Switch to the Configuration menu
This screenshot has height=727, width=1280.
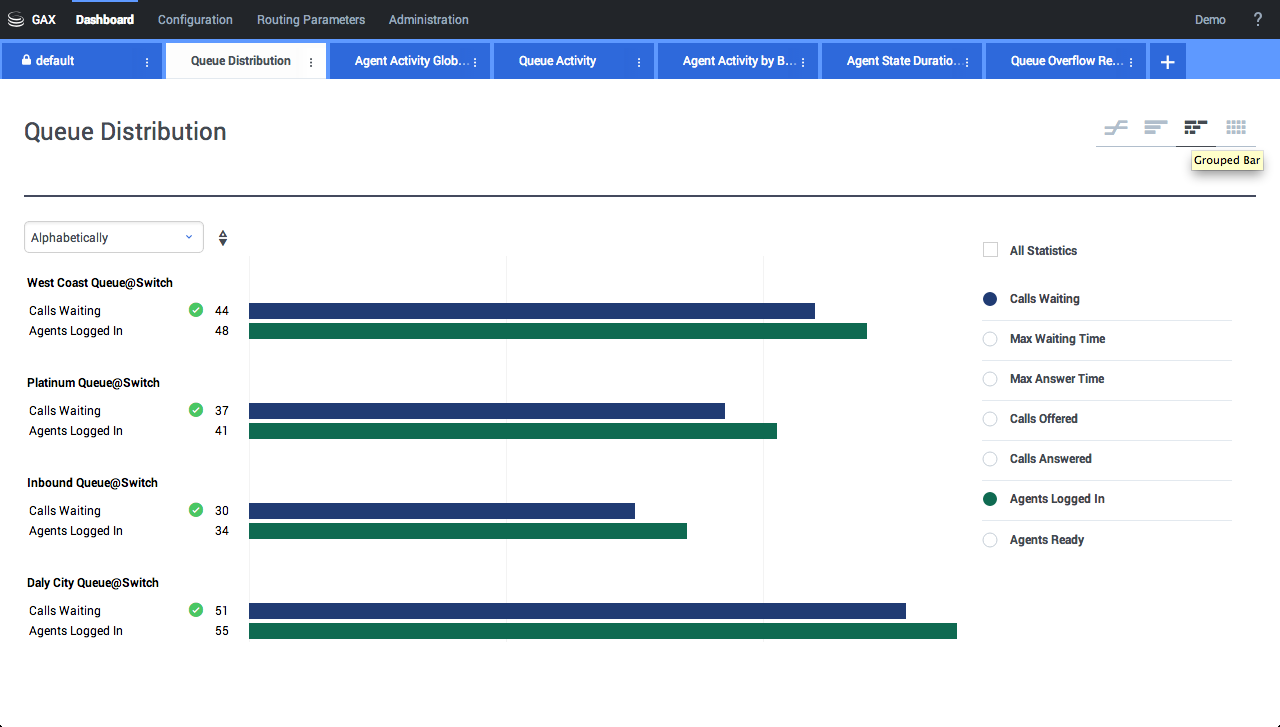pos(195,19)
